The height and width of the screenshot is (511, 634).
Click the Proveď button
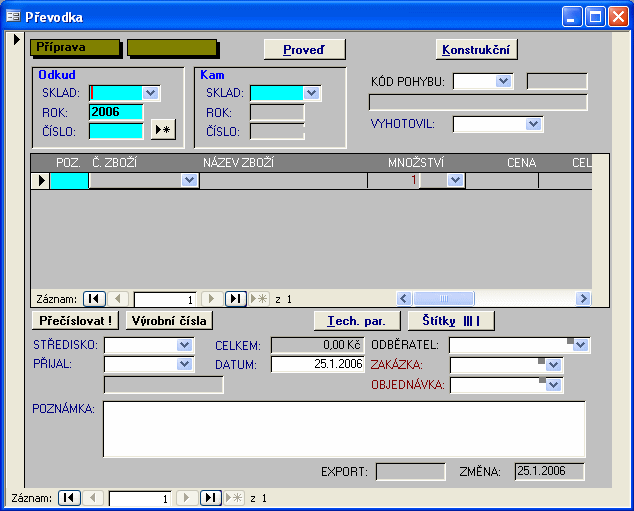[304, 50]
